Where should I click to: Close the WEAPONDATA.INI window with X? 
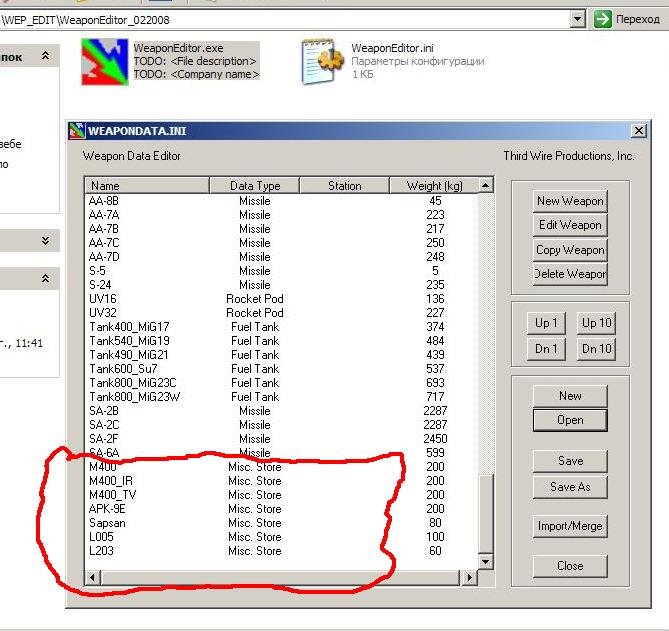(639, 131)
